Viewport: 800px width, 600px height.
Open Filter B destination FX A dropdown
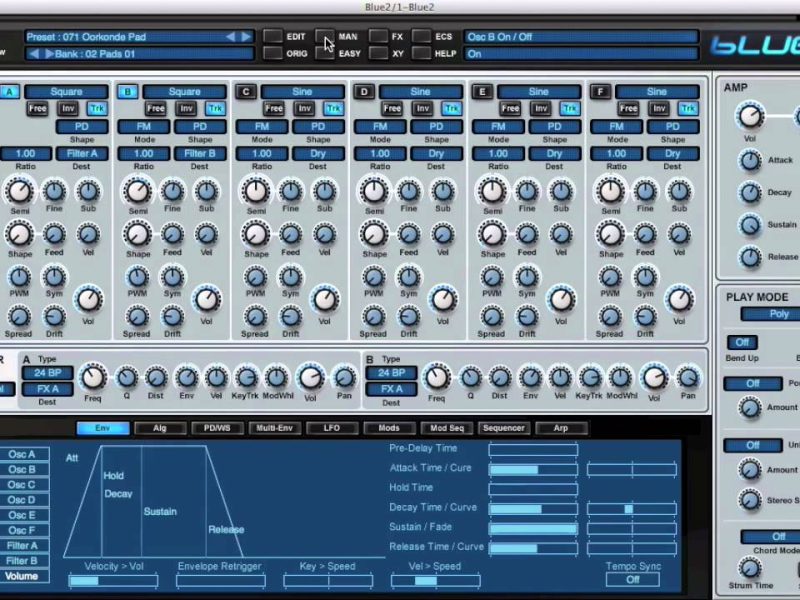tap(391, 389)
